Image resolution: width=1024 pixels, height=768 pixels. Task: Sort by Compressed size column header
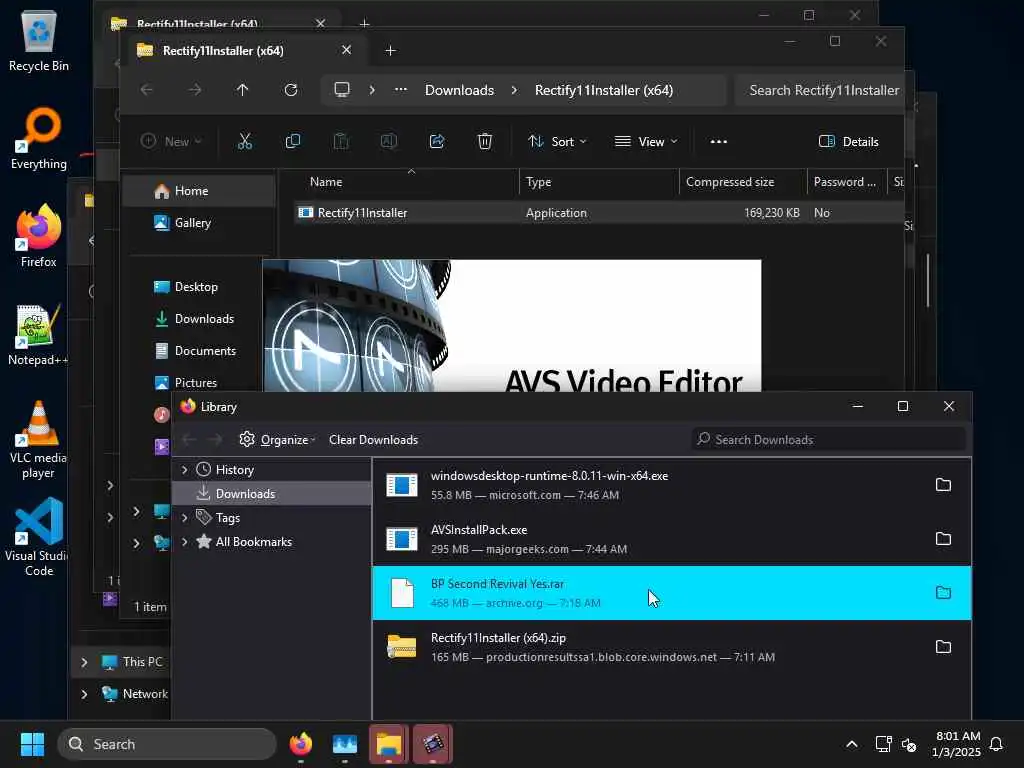743,182
